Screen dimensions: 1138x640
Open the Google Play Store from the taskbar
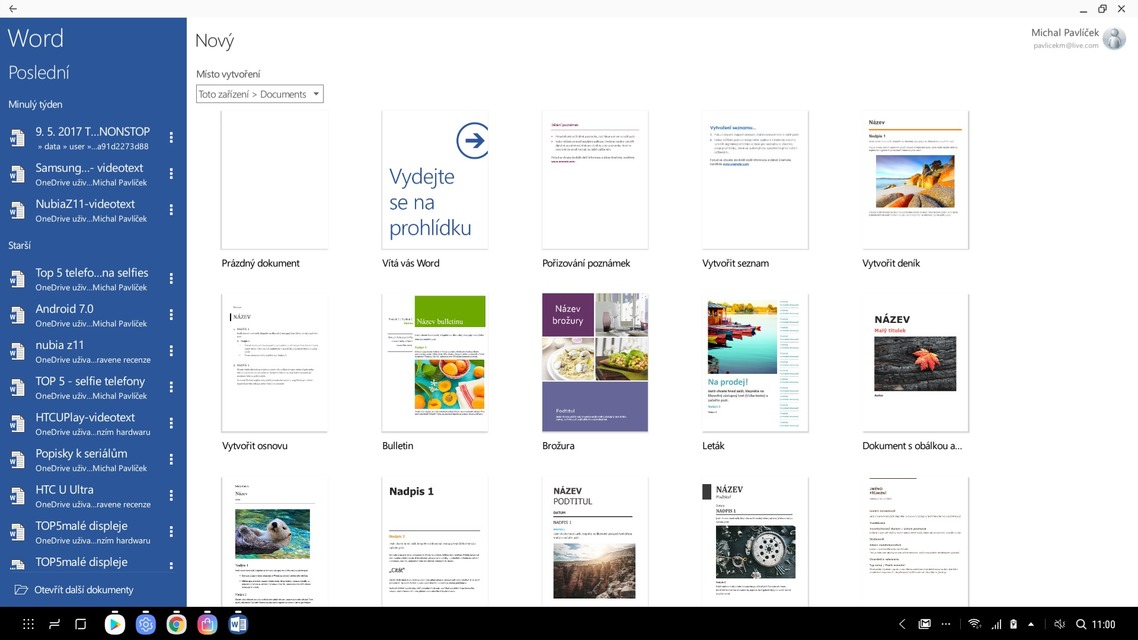(x=115, y=624)
